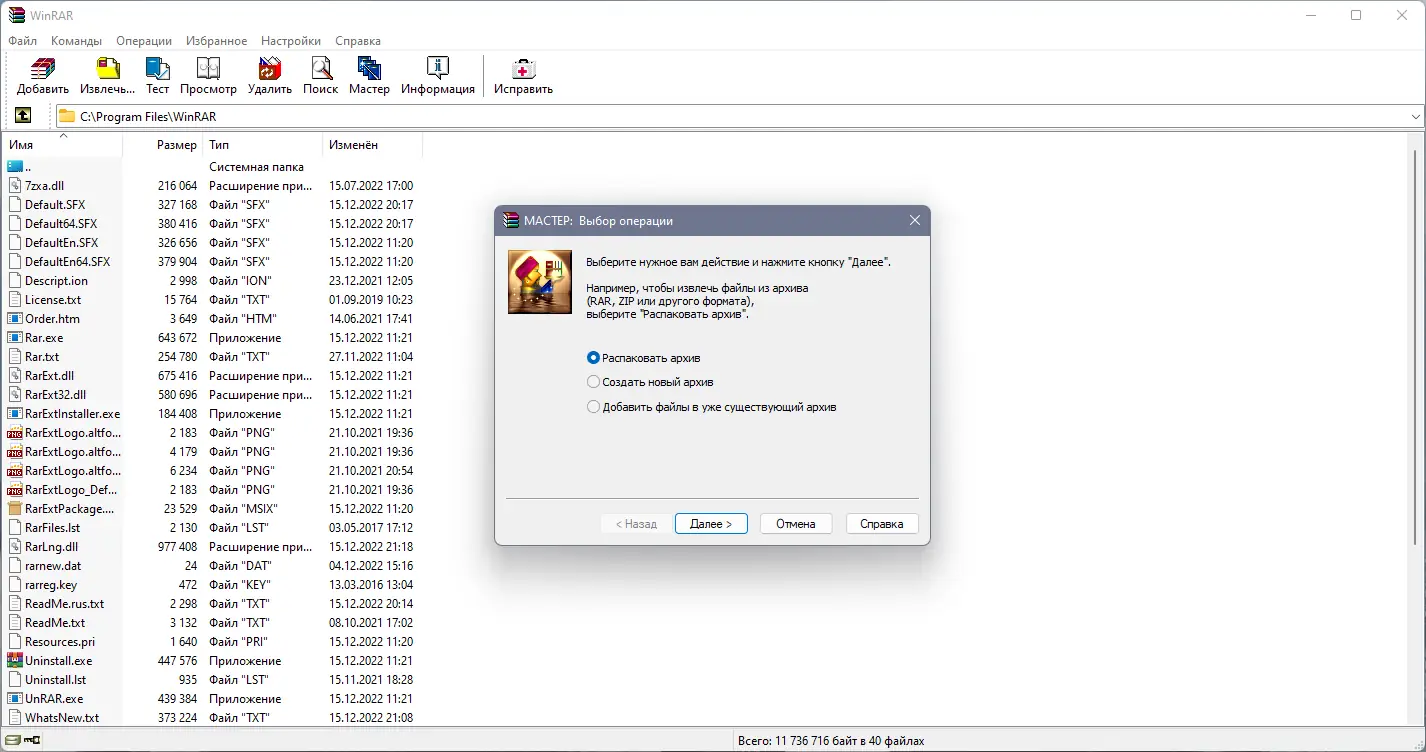The image size is (1426, 752).
Task: Open the Команды menu
Action: [76, 41]
